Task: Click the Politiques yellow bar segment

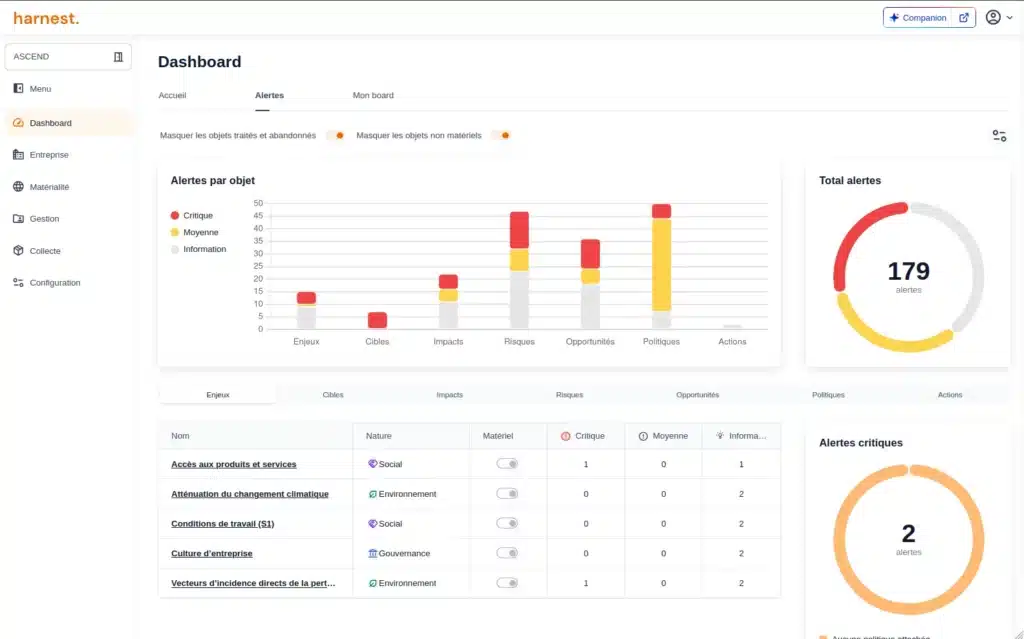Action: click(x=661, y=265)
